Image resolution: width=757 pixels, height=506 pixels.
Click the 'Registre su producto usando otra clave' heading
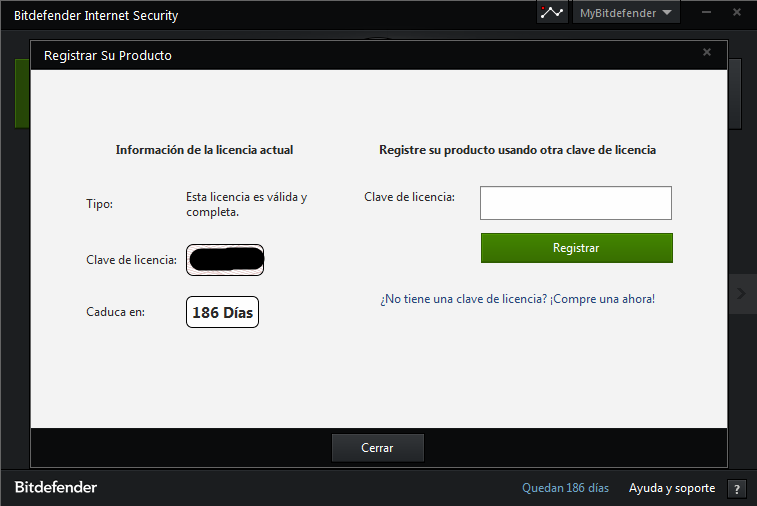[517, 150]
